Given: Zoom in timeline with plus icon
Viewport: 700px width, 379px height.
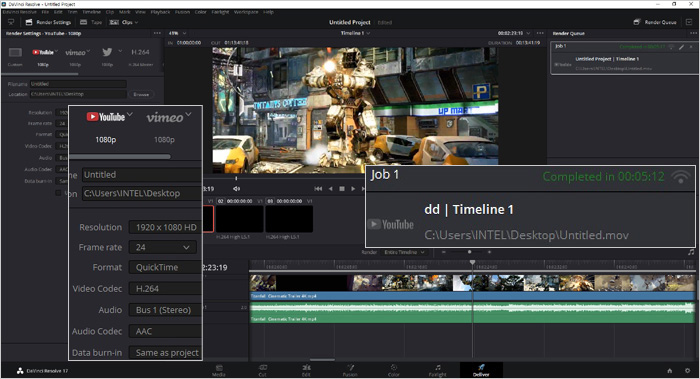Looking at the screenshot, I should point(490,252).
